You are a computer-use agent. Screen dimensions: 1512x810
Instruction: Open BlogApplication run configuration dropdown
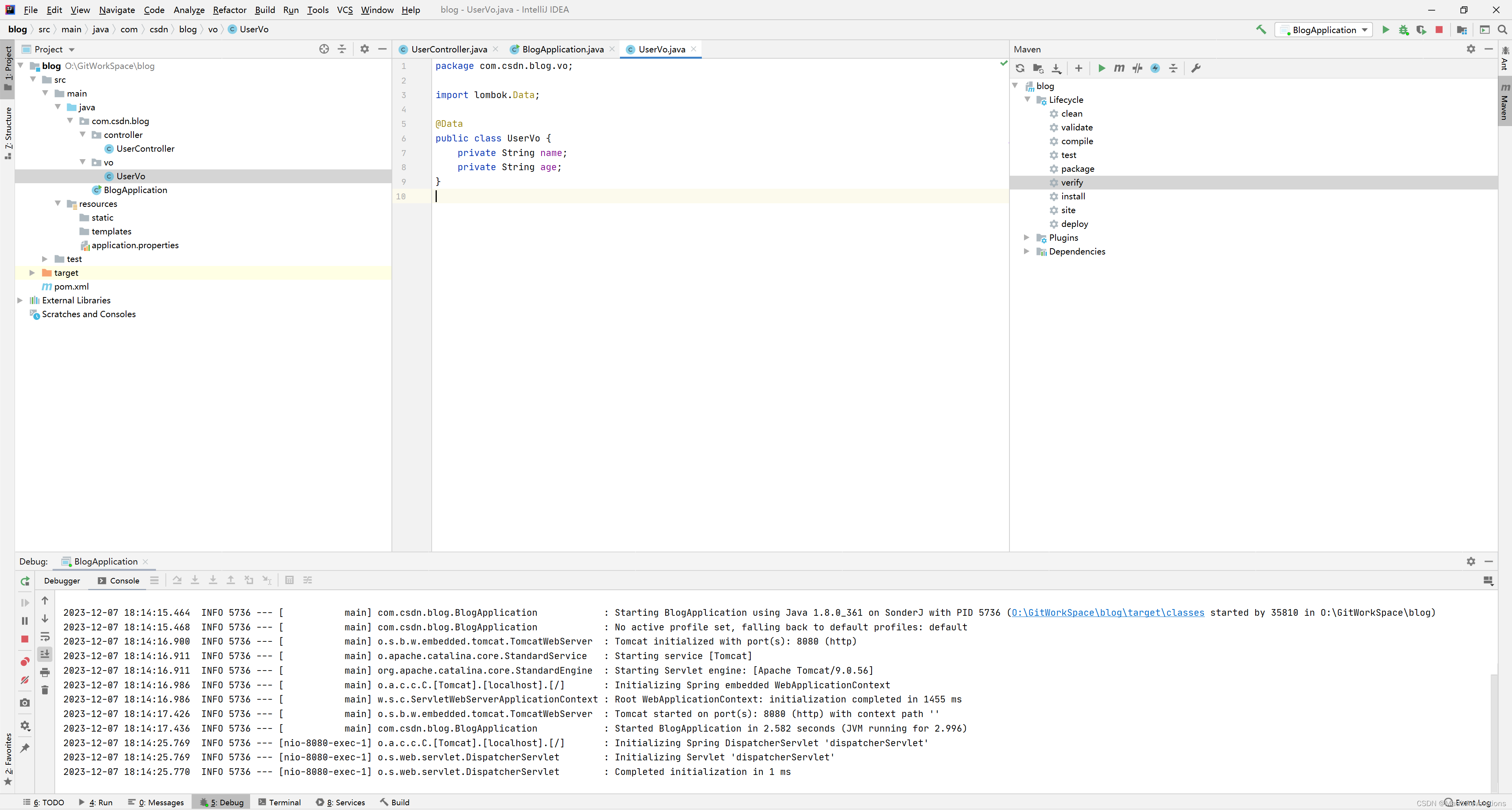click(1324, 29)
